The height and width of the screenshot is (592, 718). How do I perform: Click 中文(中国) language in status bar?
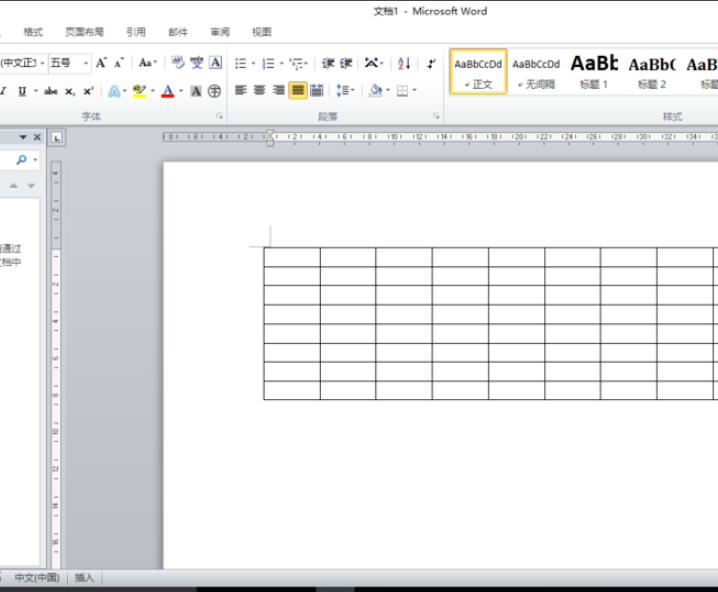[x=37, y=577]
